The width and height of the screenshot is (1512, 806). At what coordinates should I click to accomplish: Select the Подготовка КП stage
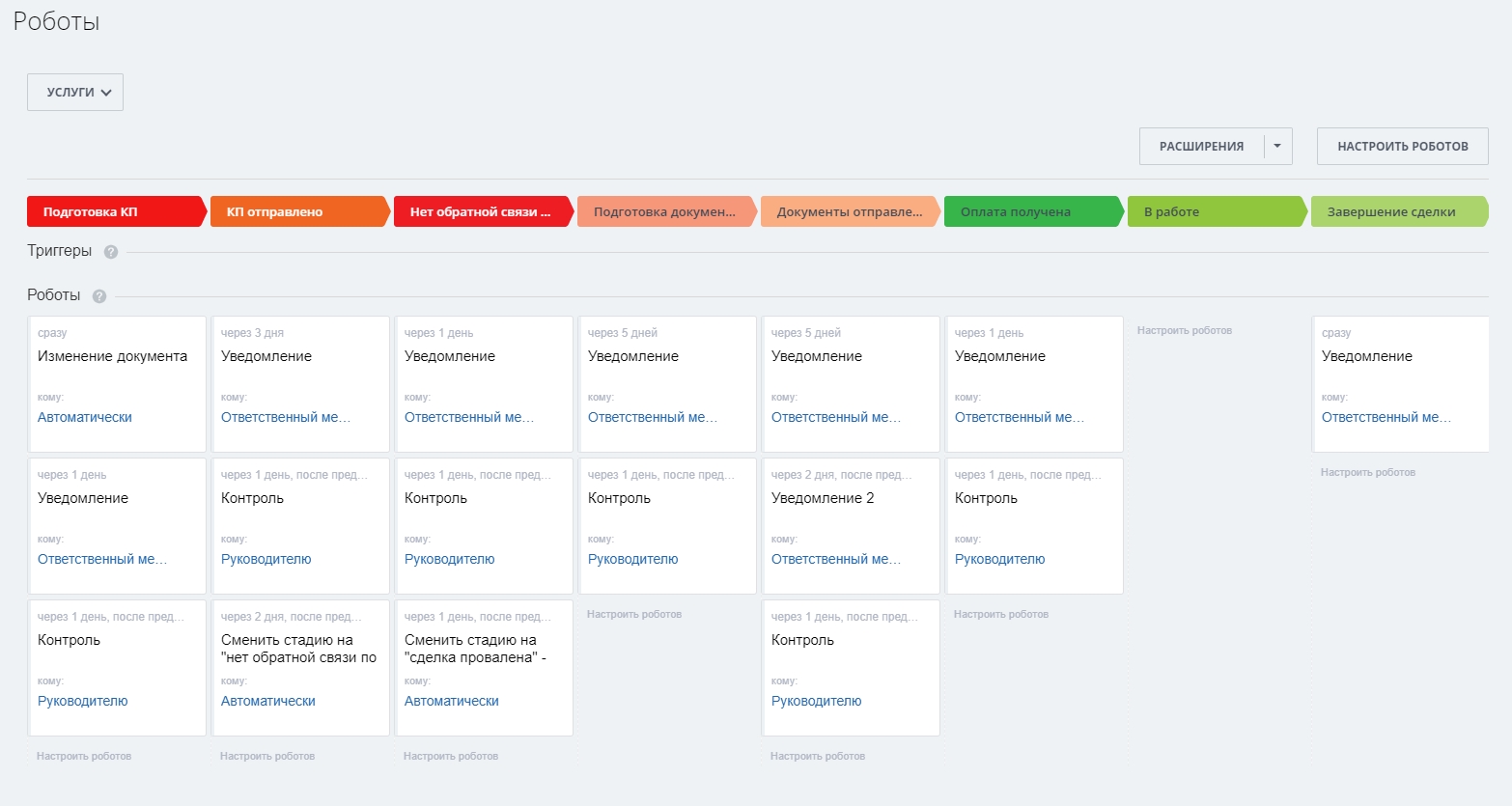(116, 212)
